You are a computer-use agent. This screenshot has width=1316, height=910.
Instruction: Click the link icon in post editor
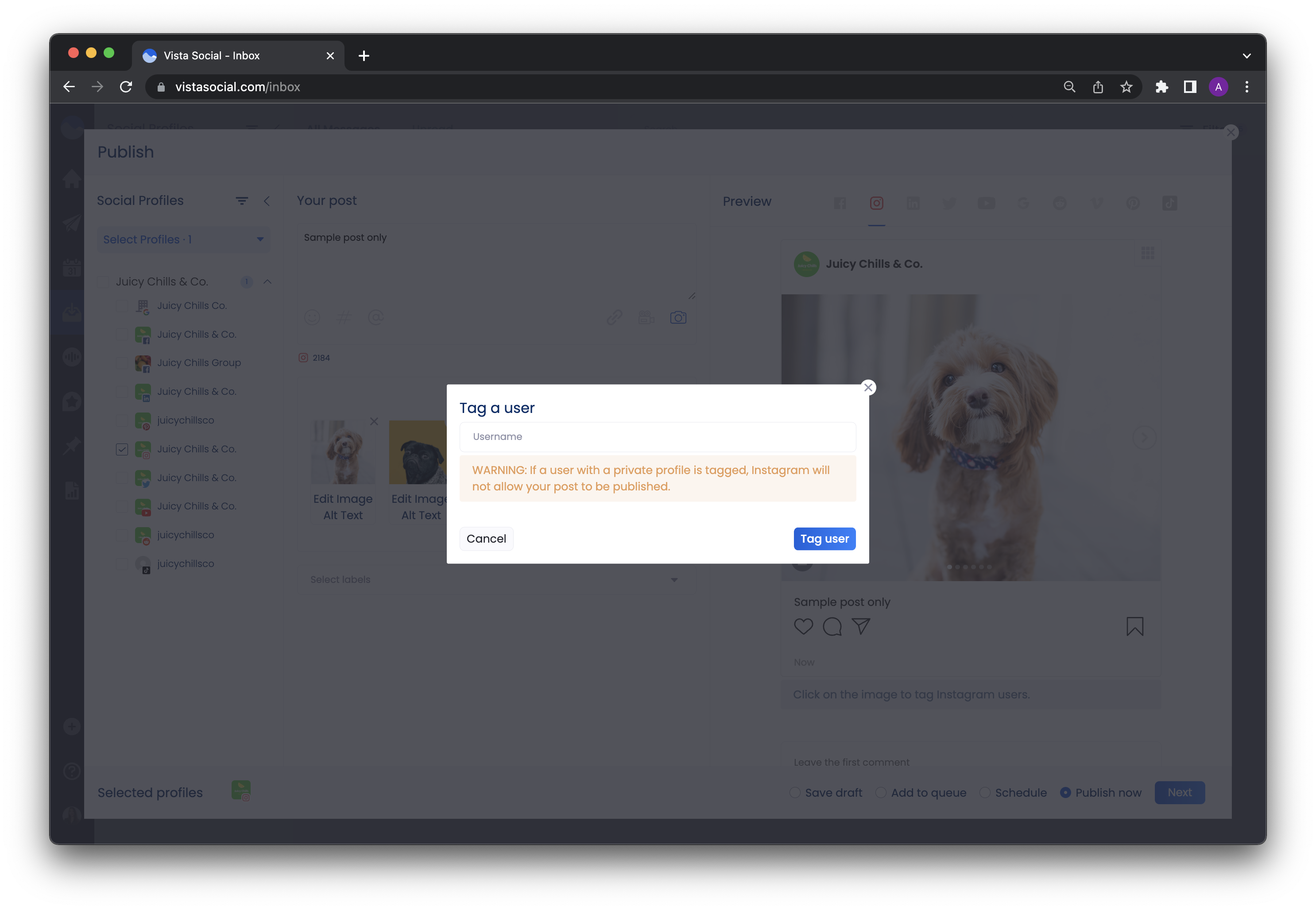(614, 318)
